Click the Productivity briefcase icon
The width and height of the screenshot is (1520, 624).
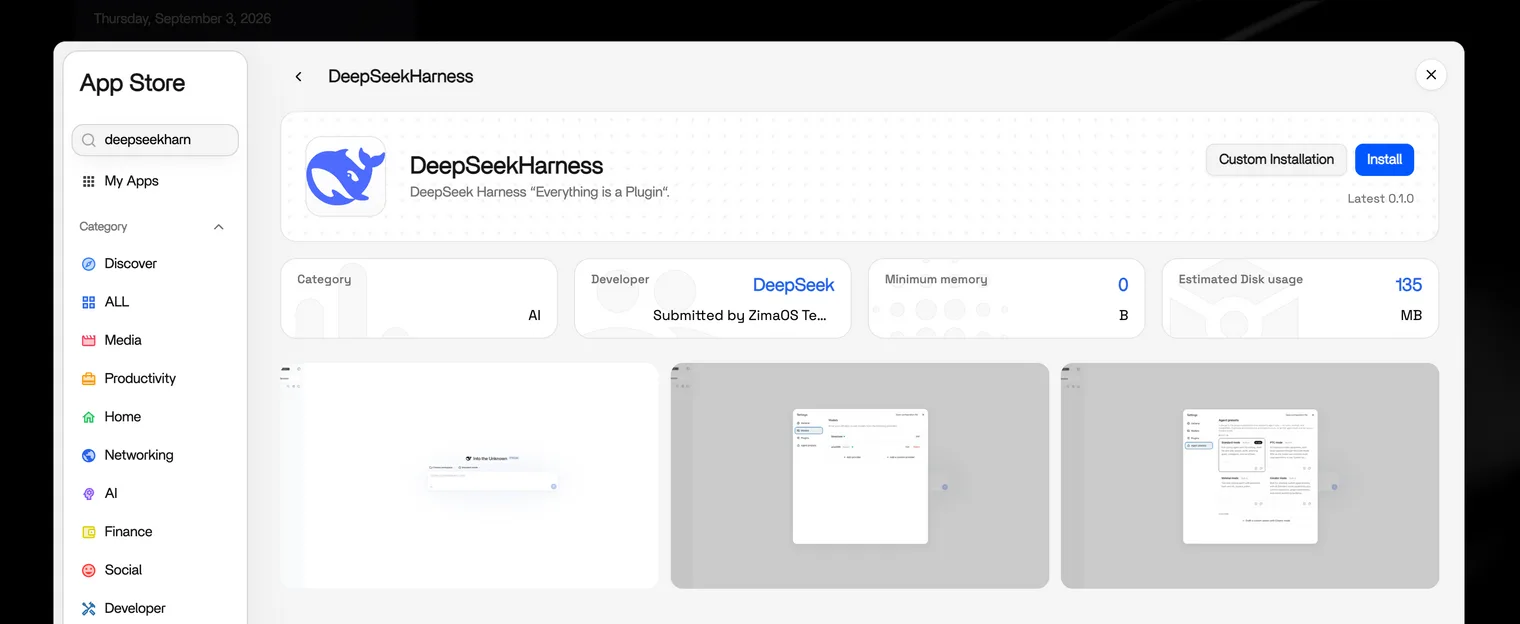click(89, 379)
